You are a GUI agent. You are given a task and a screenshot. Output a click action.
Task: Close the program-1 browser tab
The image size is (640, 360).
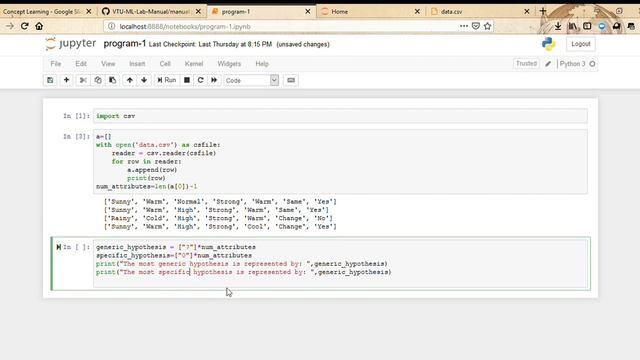[x=308, y=11]
